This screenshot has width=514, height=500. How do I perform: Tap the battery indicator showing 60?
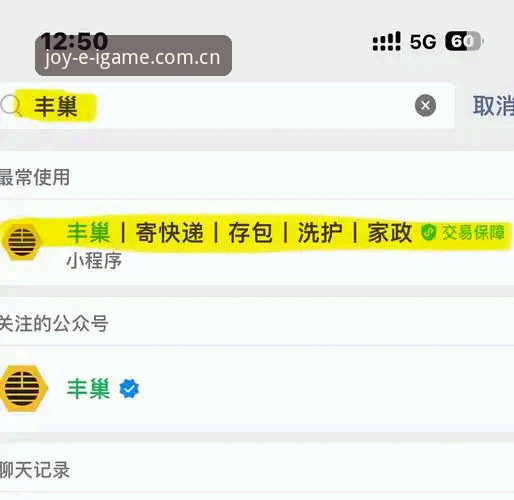tap(464, 41)
